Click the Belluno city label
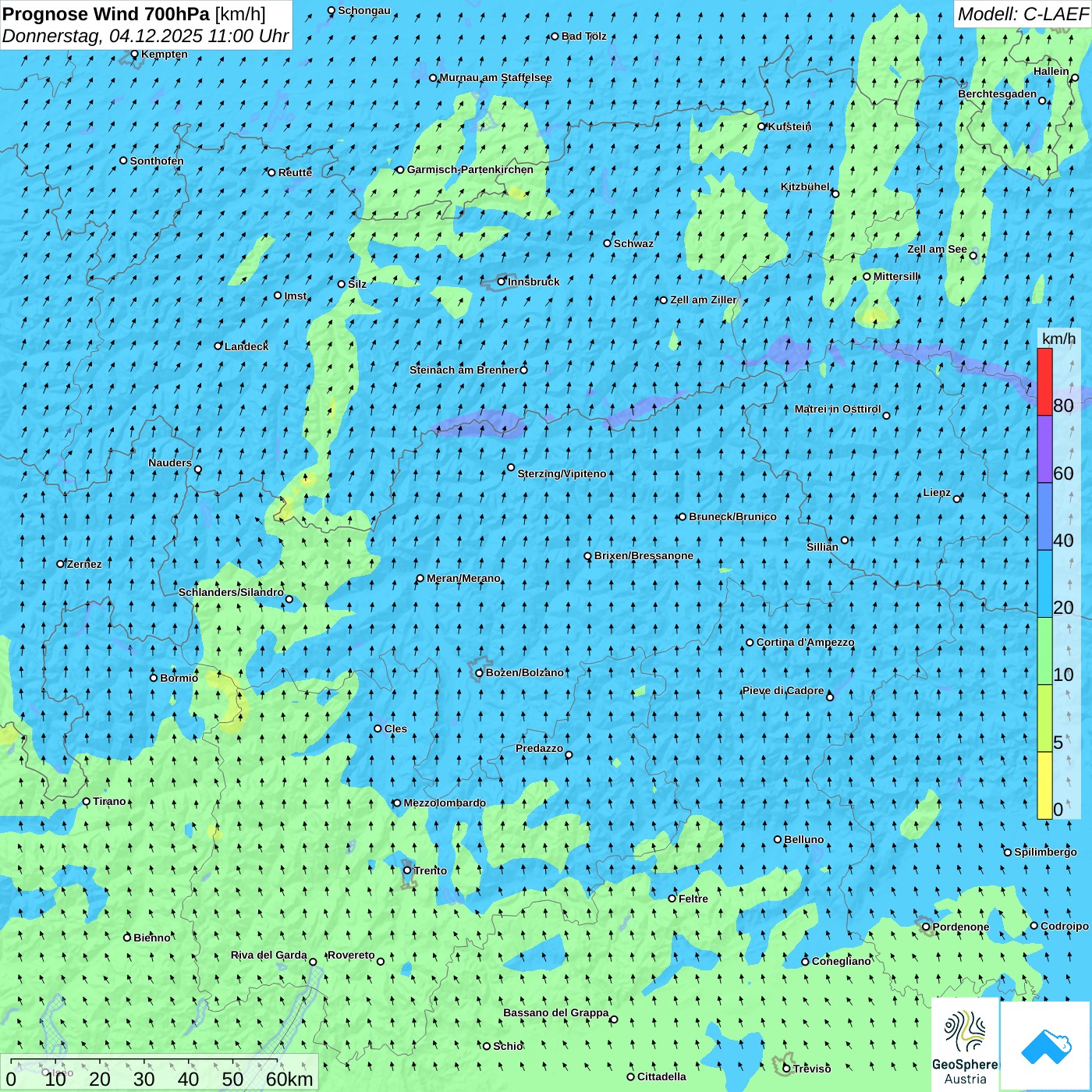The width and height of the screenshot is (1092, 1092). pos(804,839)
